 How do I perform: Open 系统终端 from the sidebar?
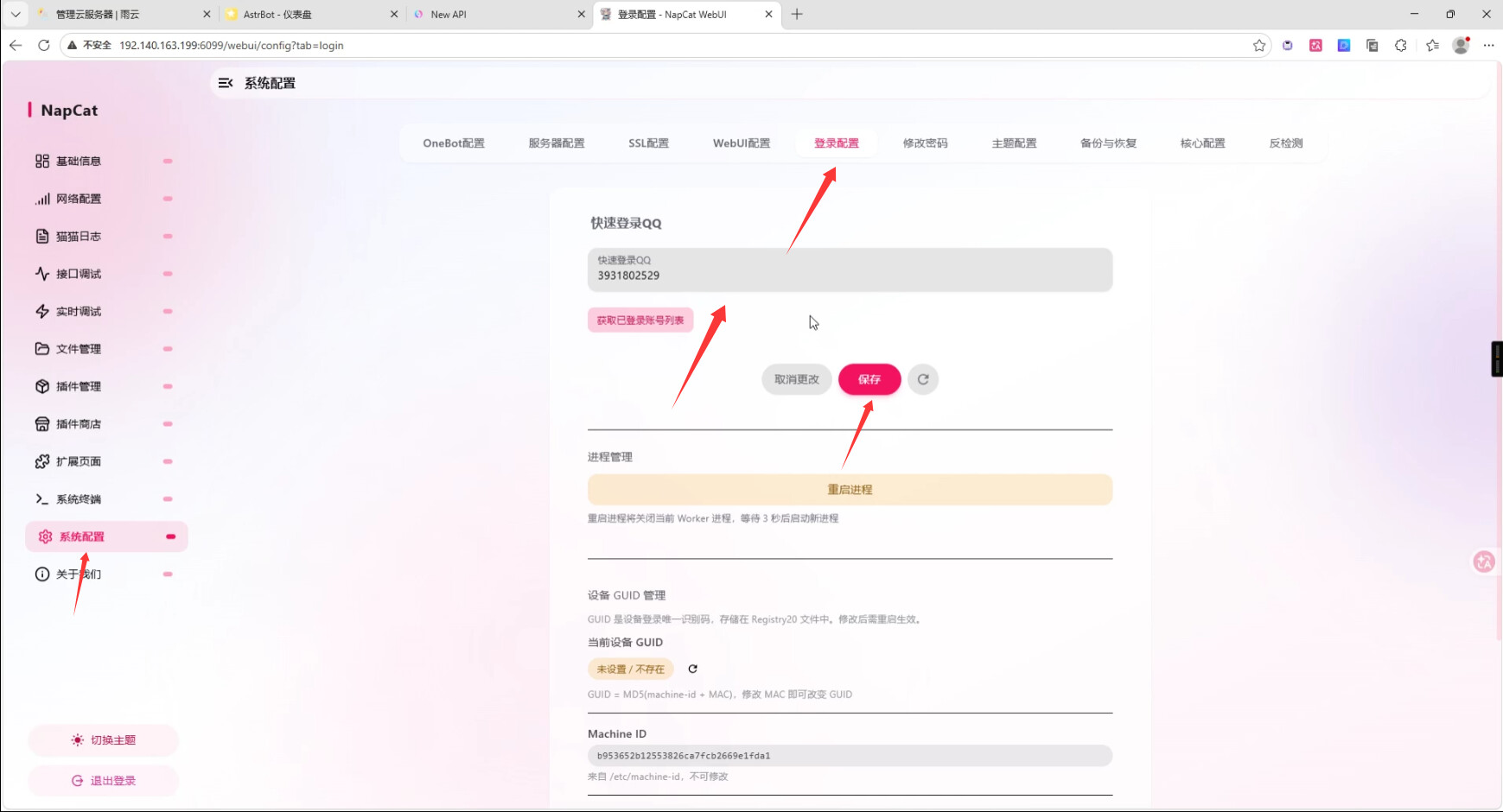[x=79, y=499]
